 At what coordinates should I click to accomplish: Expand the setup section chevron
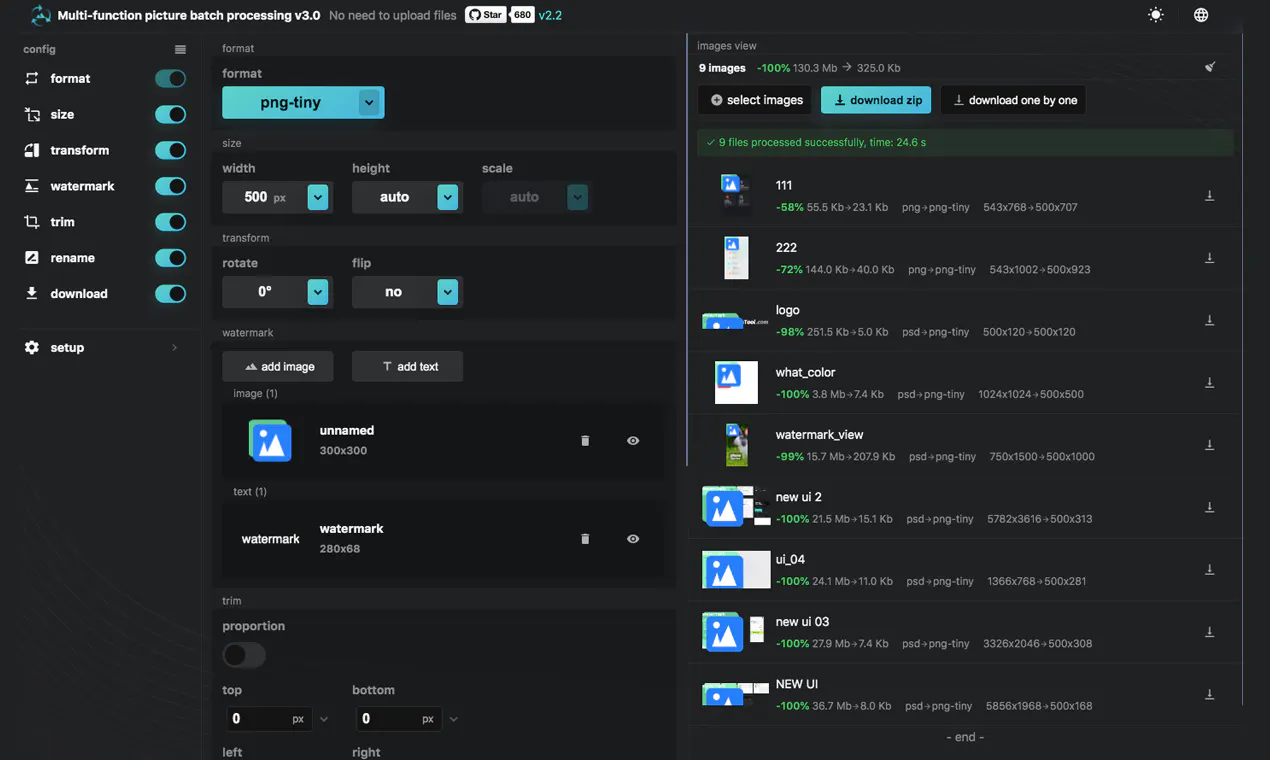pos(175,348)
